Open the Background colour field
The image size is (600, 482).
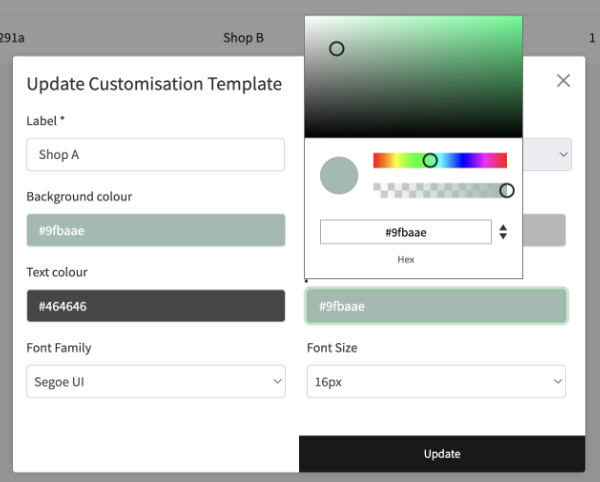coord(155,230)
